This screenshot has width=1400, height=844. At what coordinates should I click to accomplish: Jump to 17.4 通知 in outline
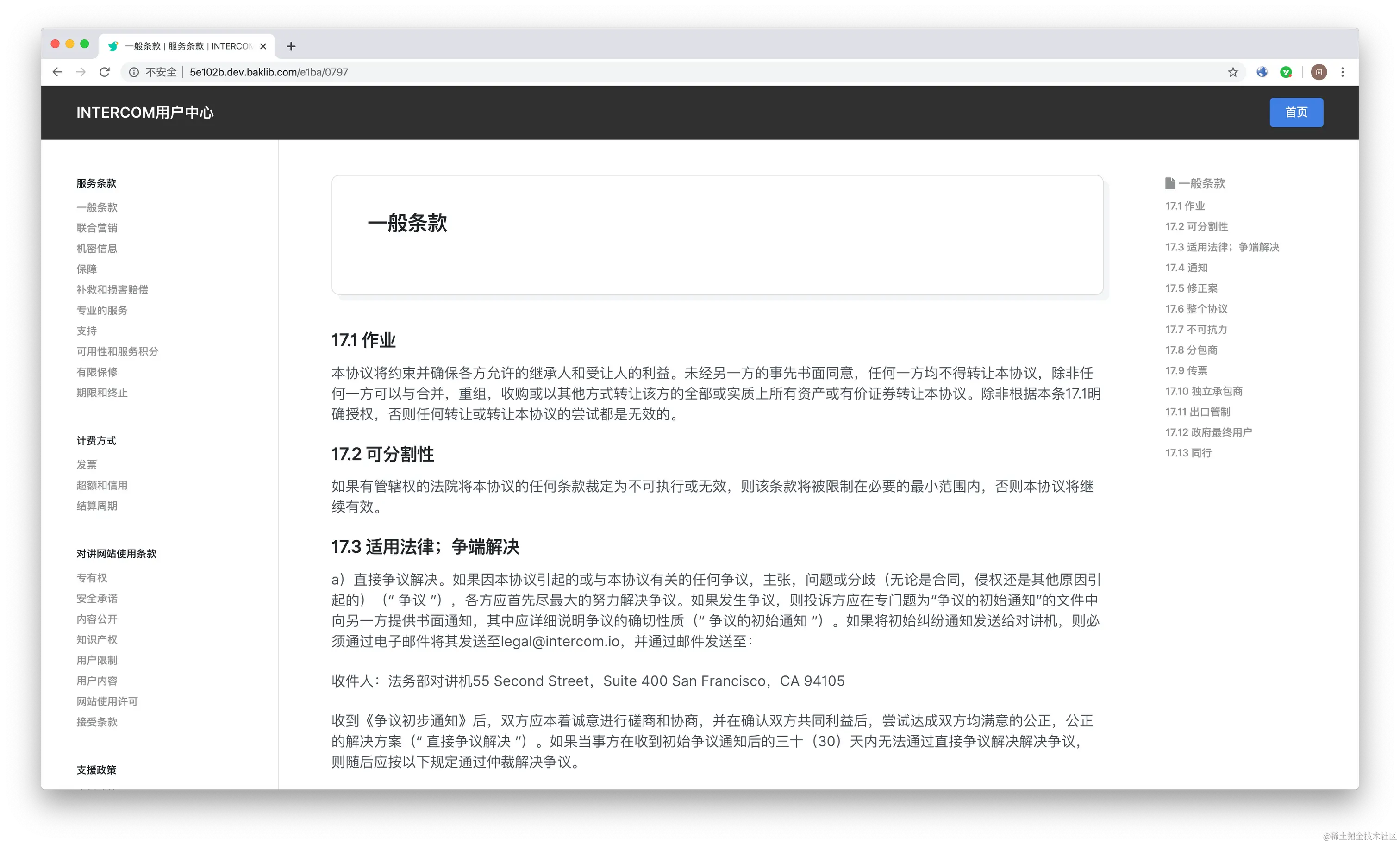point(1187,268)
